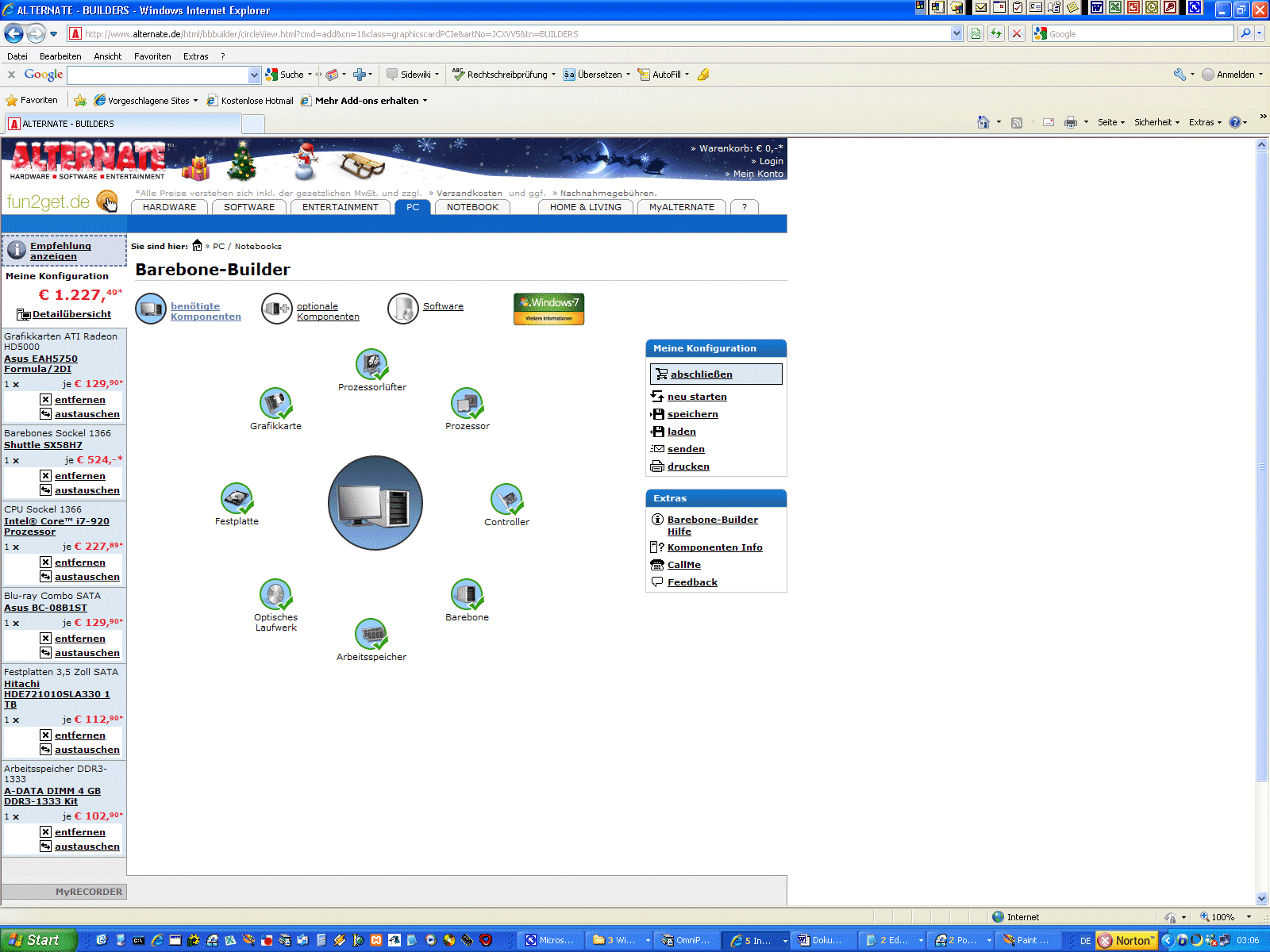Screen dimensions: 1270x952
Task: Expand the Rechtschreibprüfung dropdown
Action: (x=553, y=75)
